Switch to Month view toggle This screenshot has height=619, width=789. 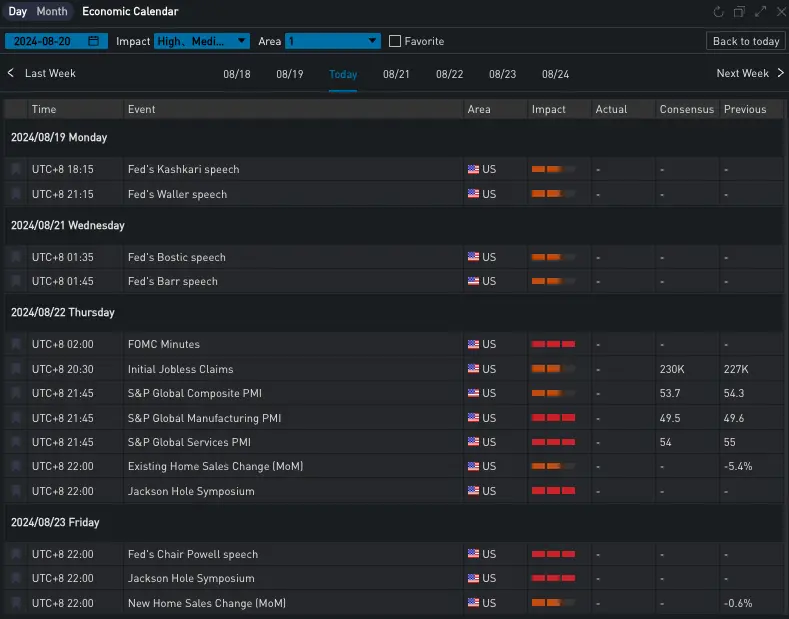pos(52,12)
